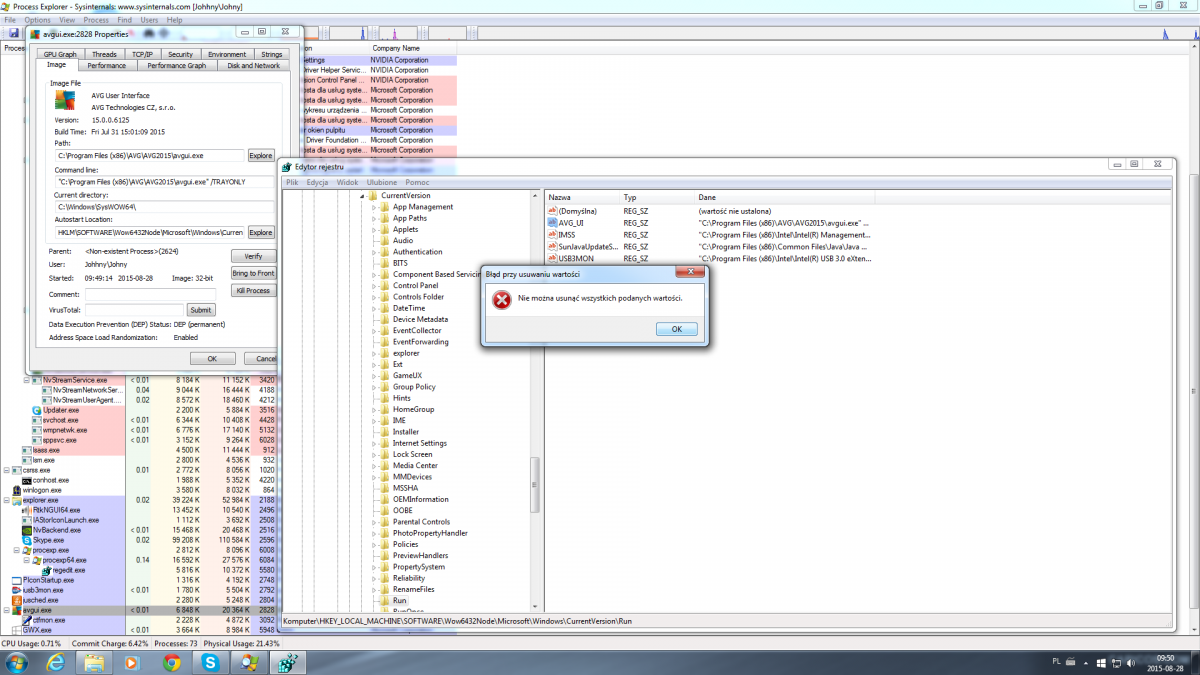Click the Run key folder icon

[385, 600]
